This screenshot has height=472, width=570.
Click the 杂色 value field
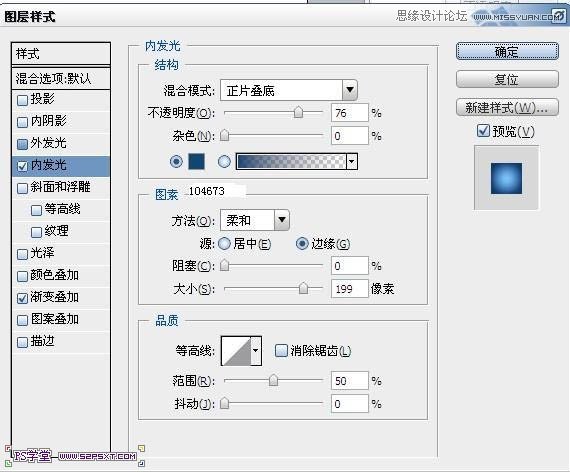350,136
